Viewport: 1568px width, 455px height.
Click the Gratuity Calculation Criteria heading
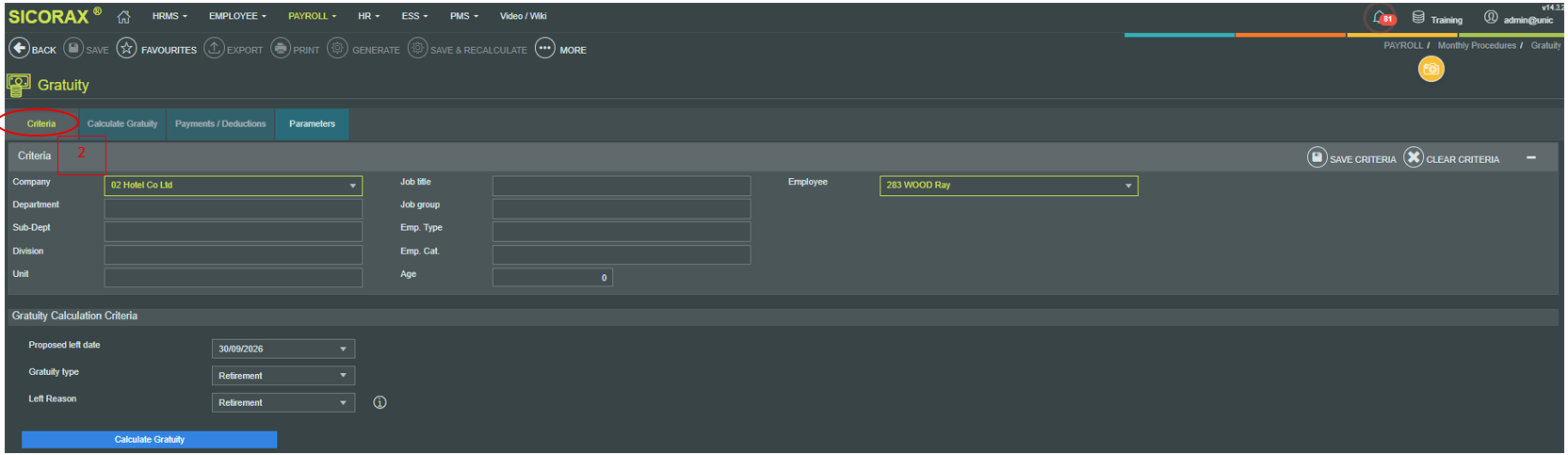coord(74,316)
